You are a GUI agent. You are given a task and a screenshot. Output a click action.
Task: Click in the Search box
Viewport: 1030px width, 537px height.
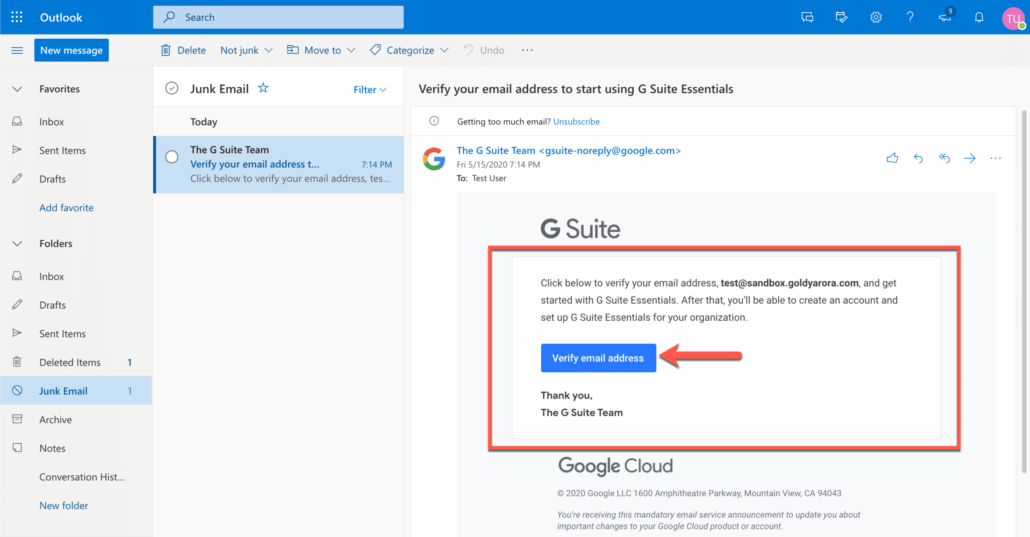point(279,17)
